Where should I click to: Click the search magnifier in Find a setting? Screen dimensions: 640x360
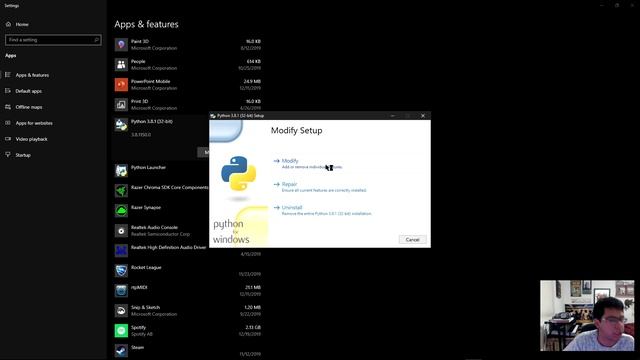[x=97, y=40]
